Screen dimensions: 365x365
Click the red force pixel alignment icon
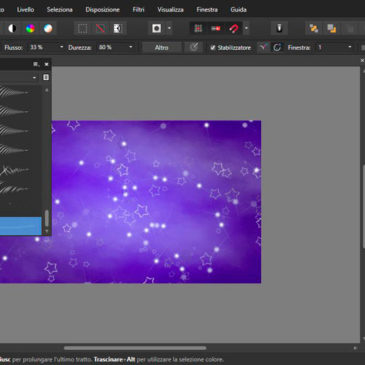(x=216, y=29)
